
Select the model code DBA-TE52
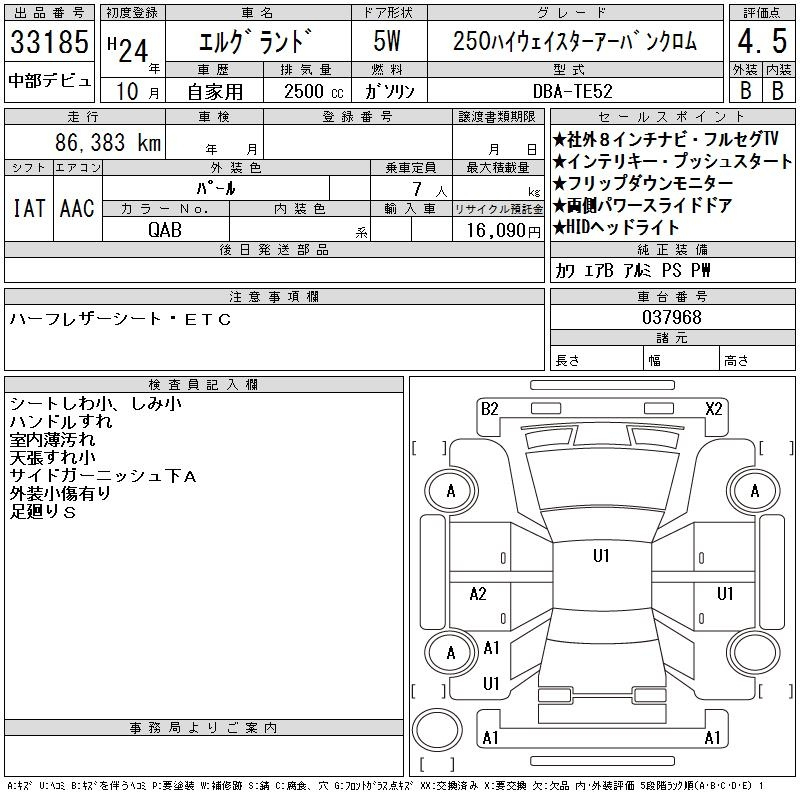point(574,90)
